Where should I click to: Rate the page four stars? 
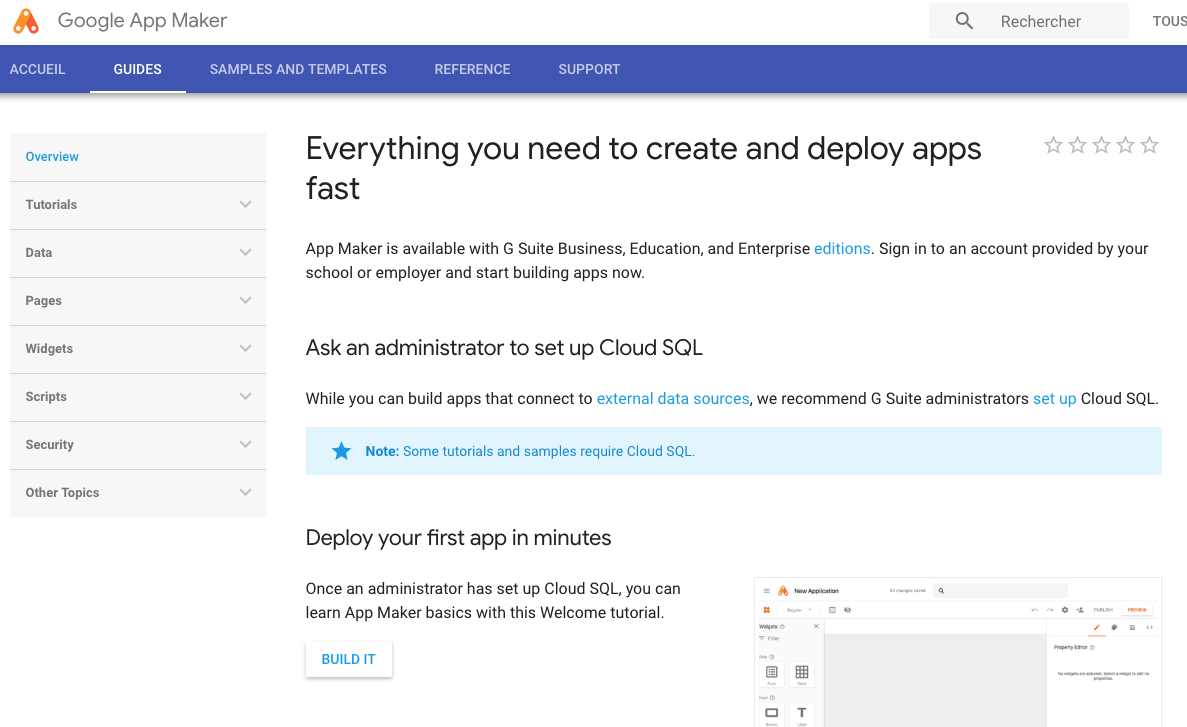[x=1126, y=145]
